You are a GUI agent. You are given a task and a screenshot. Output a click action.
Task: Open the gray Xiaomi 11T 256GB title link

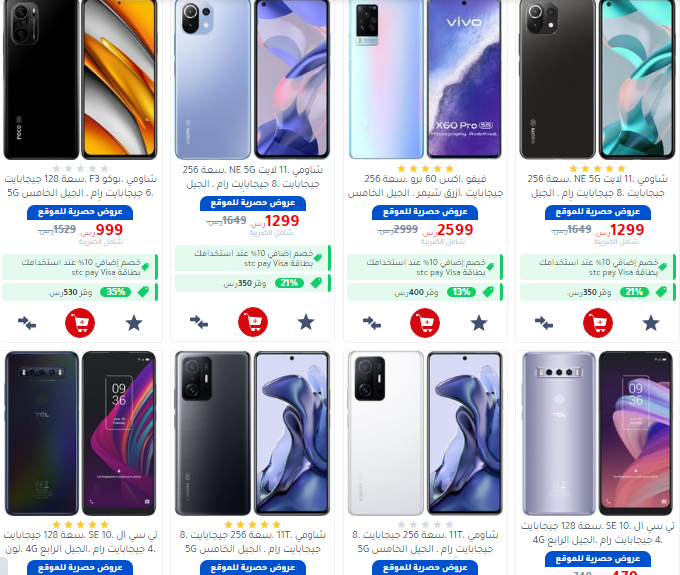click(x=253, y=542)
